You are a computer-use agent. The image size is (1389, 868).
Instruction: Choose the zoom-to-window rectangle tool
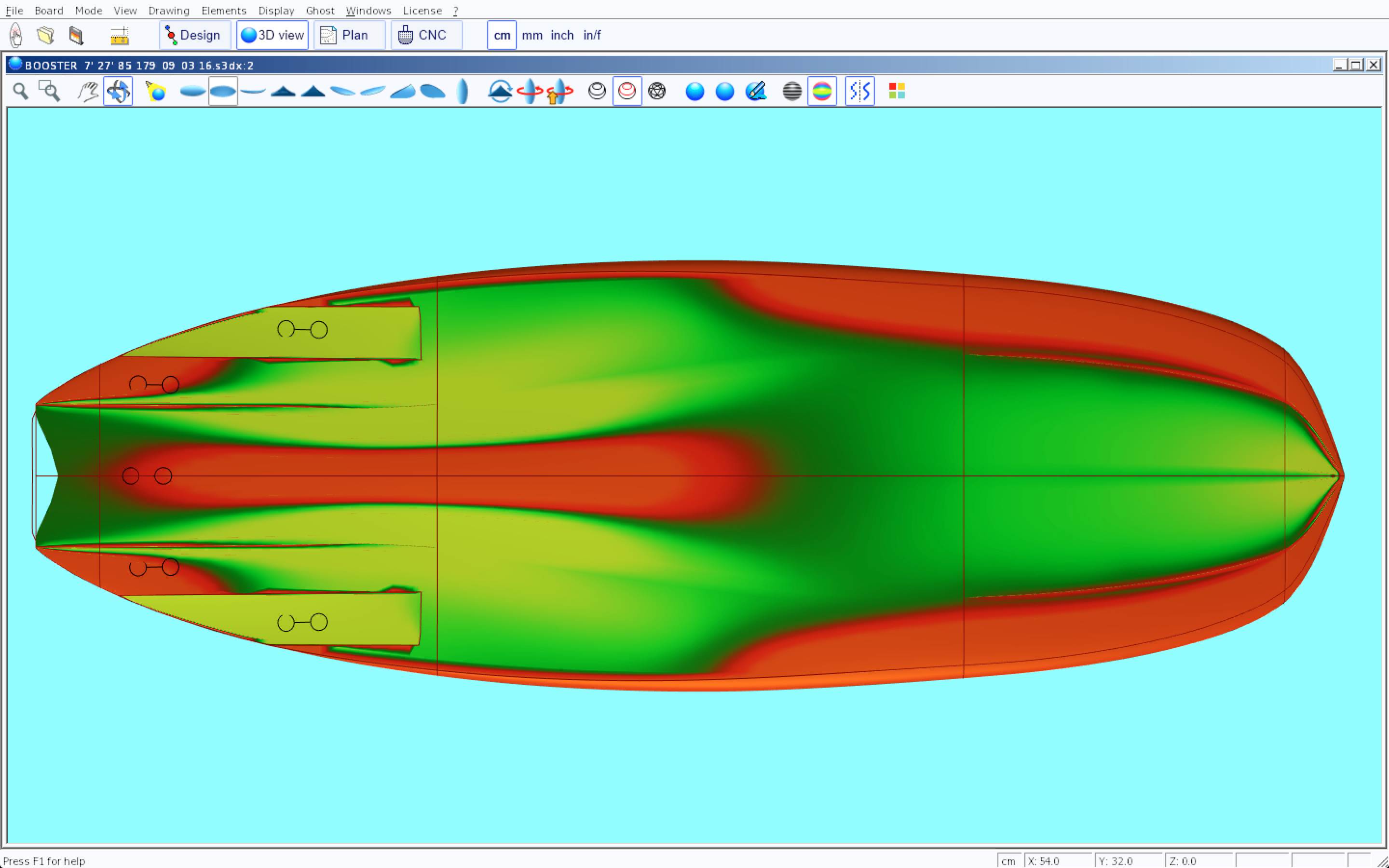pyautogui.click(x=49, y=91)
